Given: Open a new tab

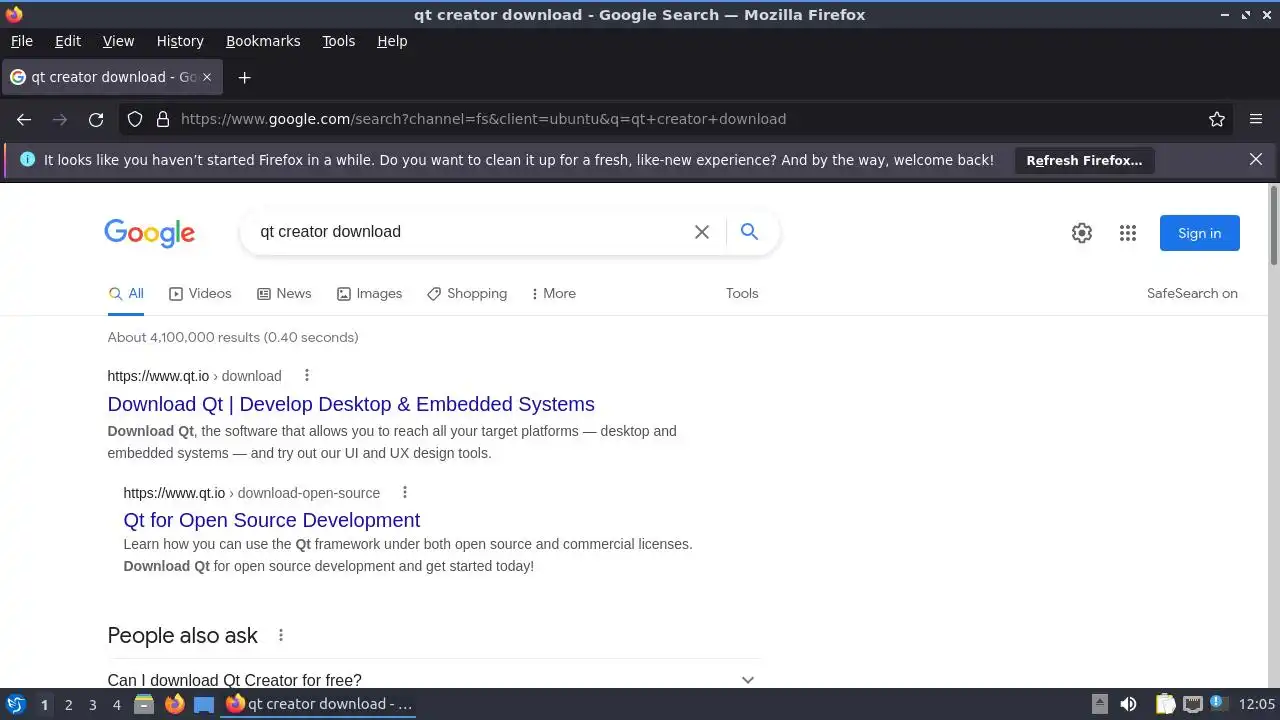Looking at the screenshot, I should tap(244, 77).
